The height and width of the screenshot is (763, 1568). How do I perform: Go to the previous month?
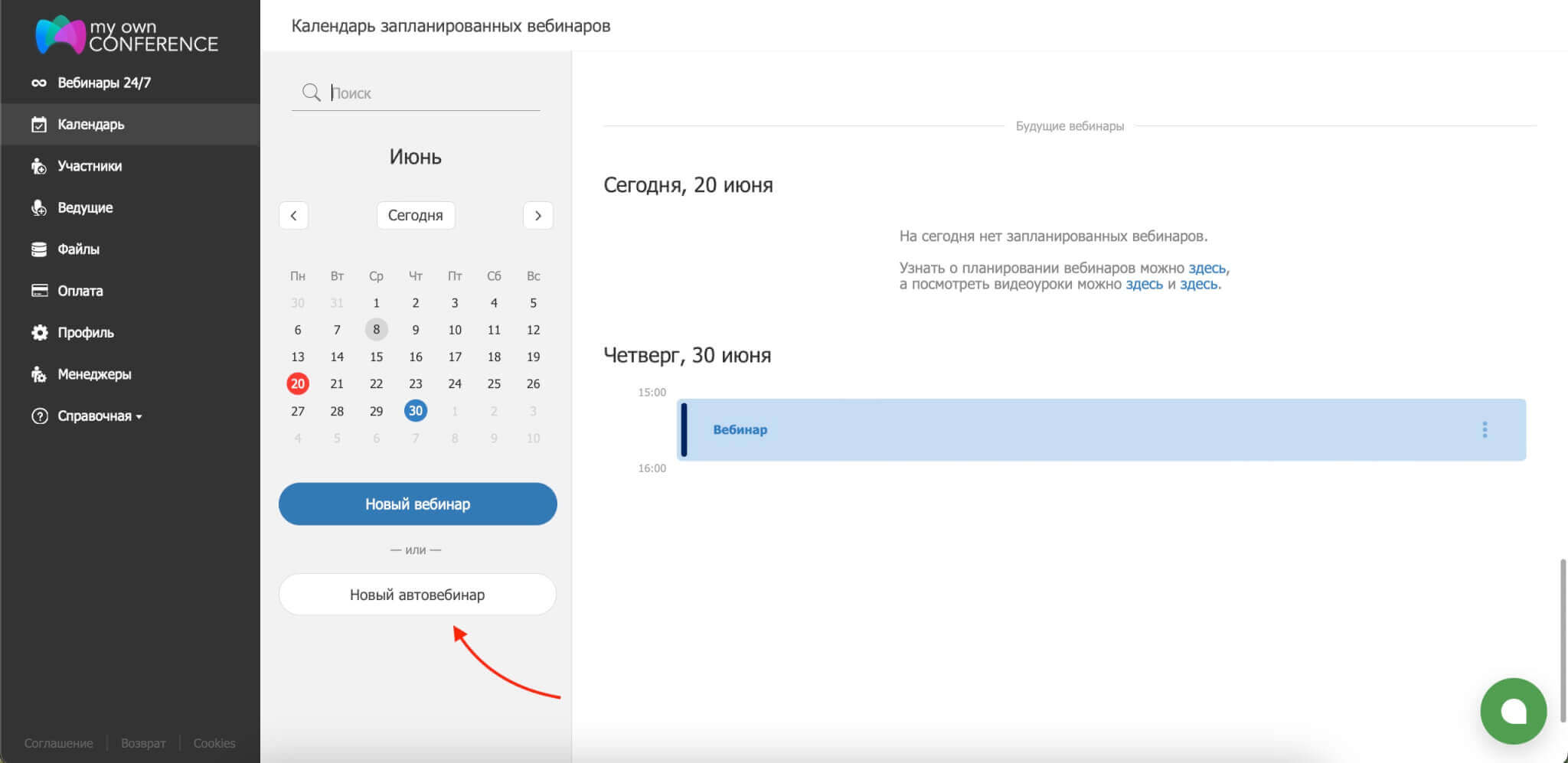[294, 215]
